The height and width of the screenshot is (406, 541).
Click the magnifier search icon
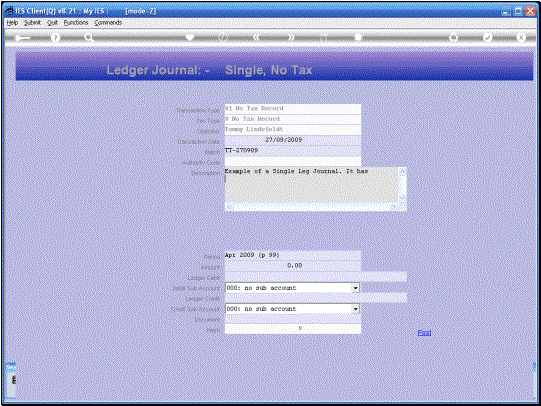pyautogui.click(x=89, y=37)
